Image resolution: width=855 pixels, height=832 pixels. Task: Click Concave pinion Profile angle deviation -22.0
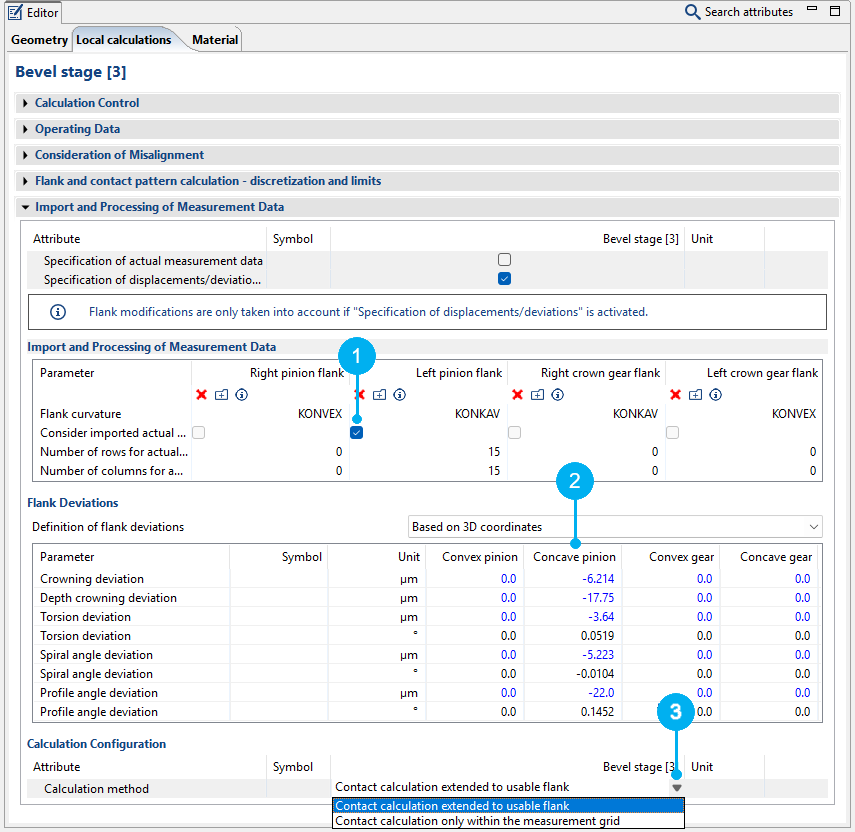pyautogui.click(x=600, y=692)
